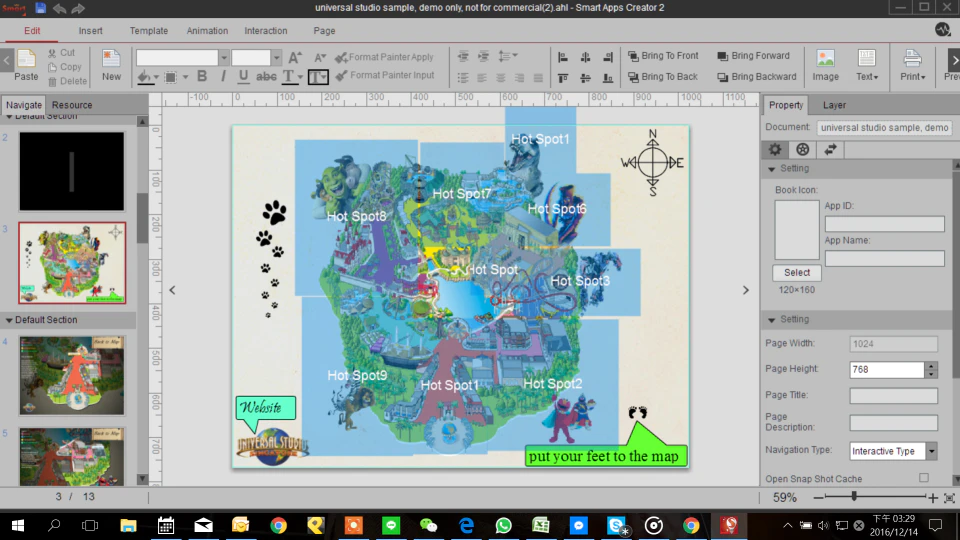Insert an Image from the toolbar

[x=825, y=66]
